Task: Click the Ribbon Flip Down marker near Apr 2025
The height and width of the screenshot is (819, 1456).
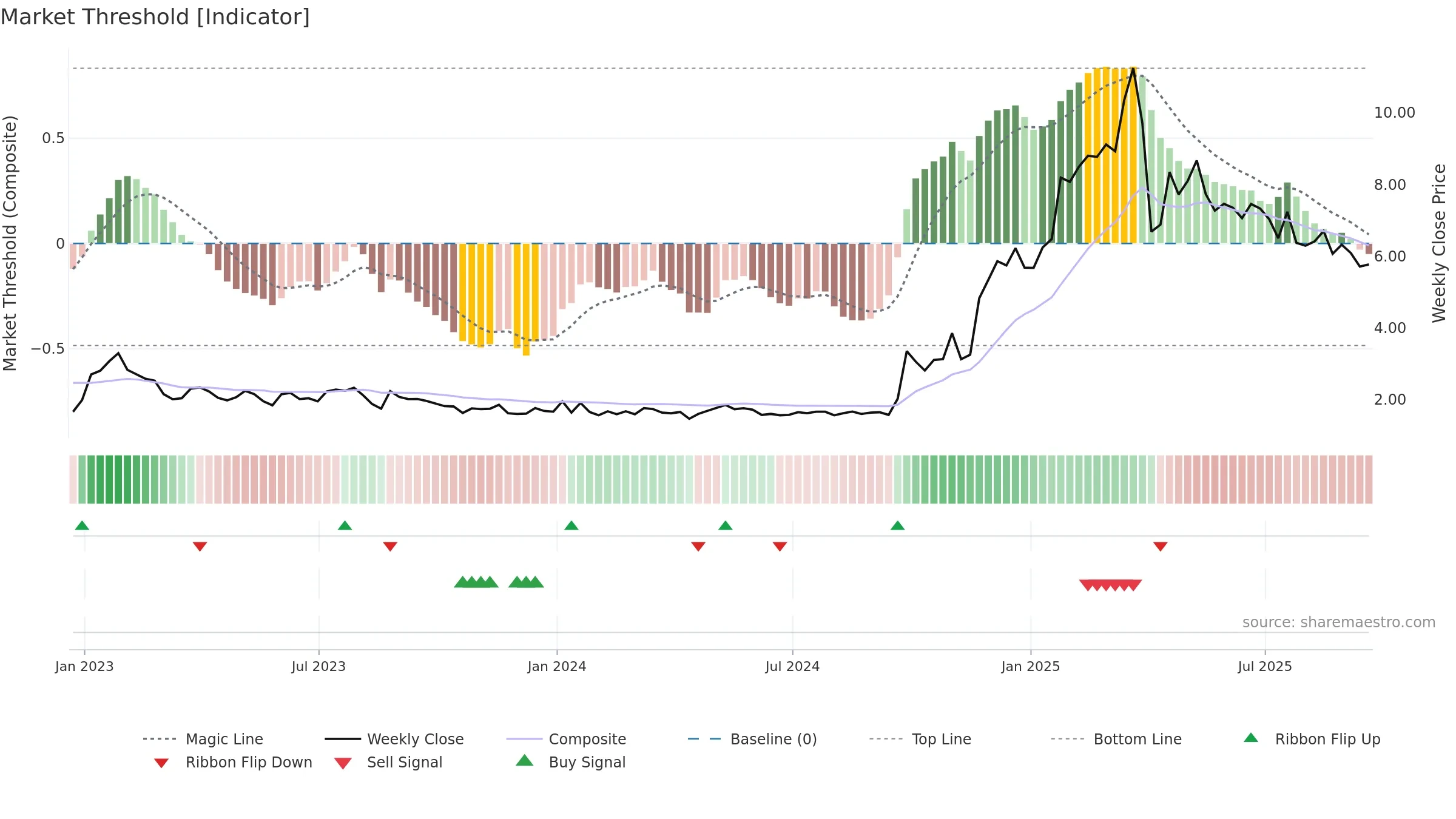Action: pyautogui.click(x=1161, y=547)
